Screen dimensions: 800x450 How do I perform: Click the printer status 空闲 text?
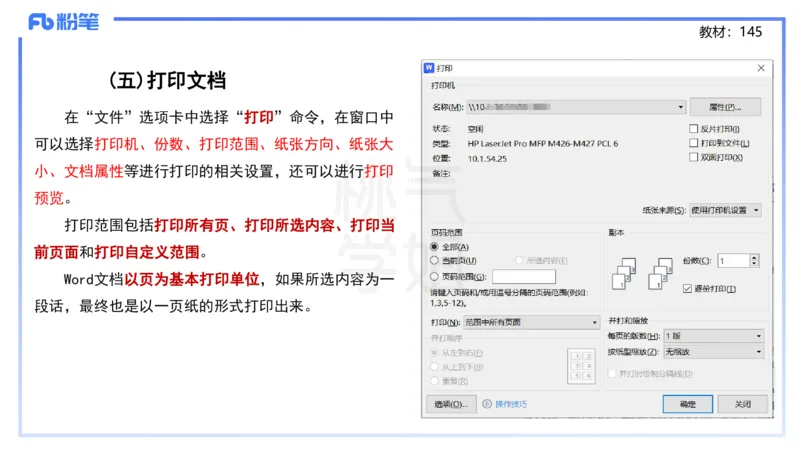tap(475, 129)
